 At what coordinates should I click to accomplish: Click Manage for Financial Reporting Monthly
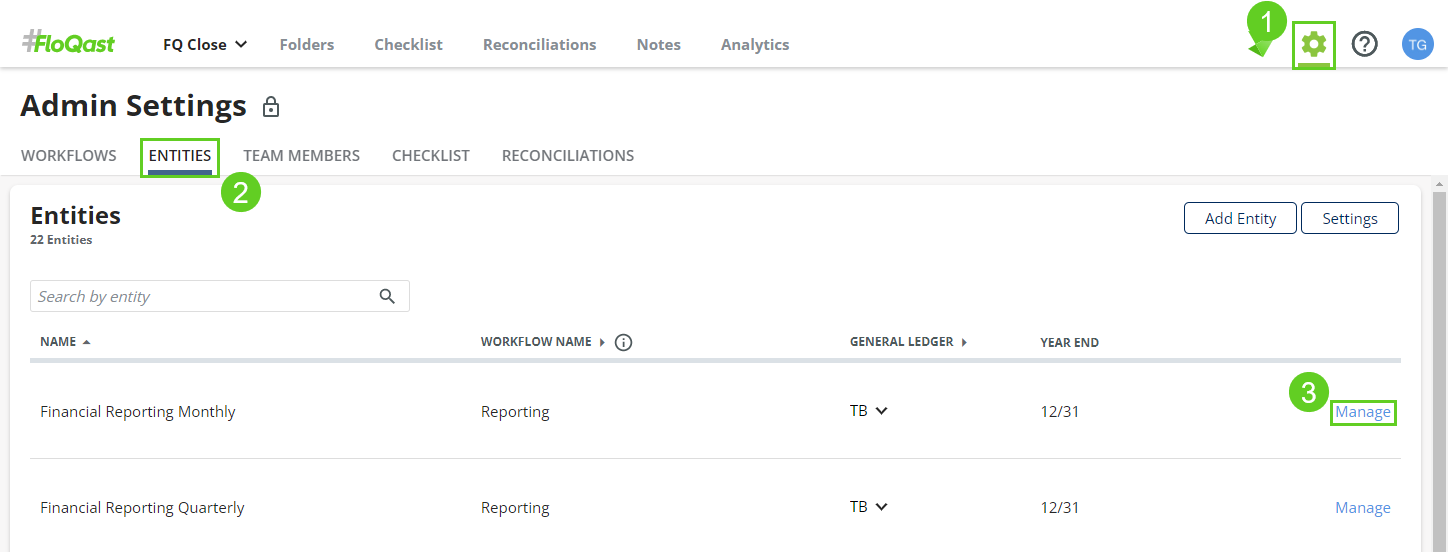(1363, 412)
